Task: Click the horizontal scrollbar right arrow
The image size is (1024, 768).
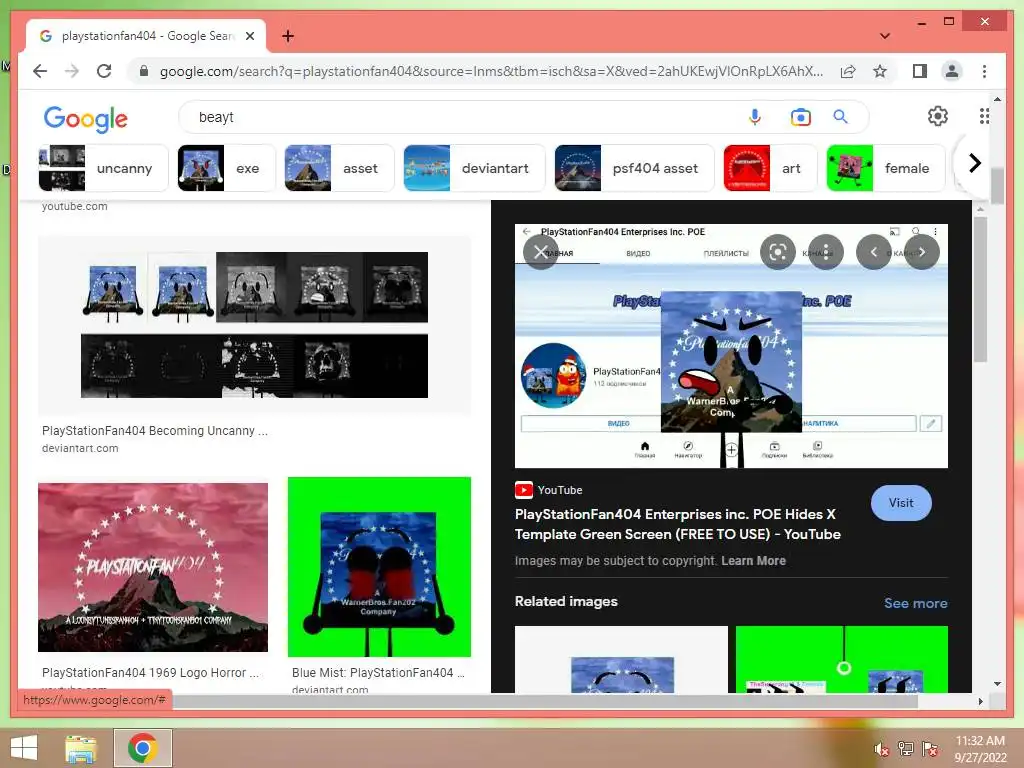Action: [x=981, y=701]
